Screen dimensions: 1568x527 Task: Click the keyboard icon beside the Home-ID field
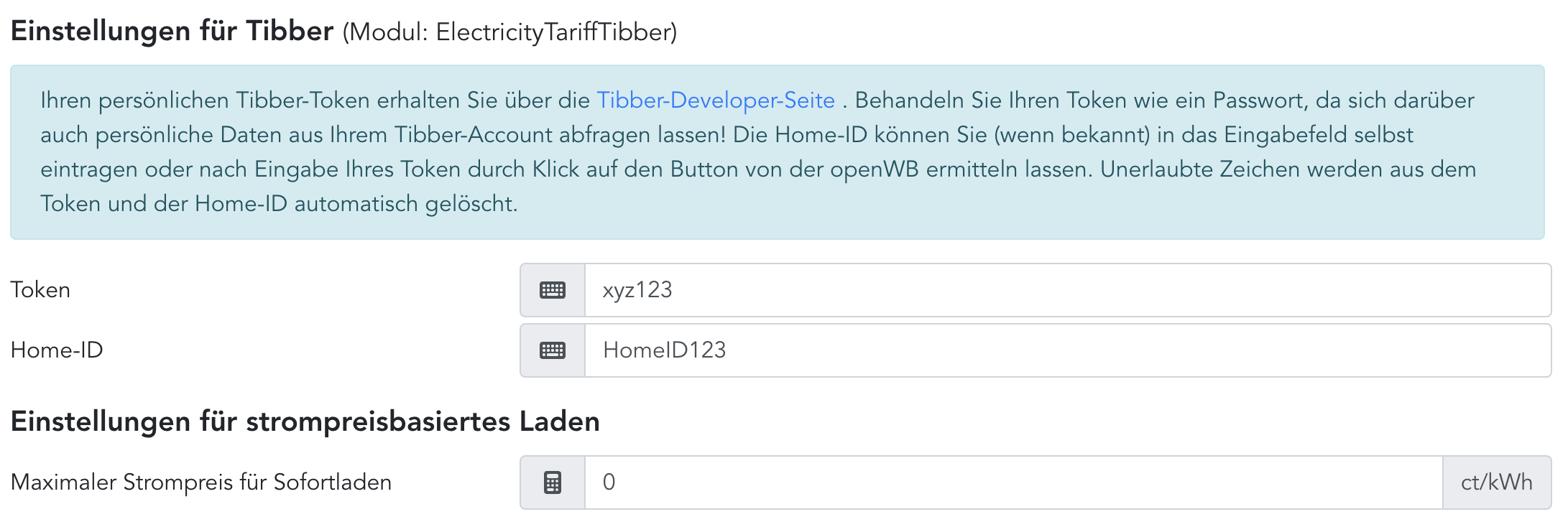[x=552, y=350]
